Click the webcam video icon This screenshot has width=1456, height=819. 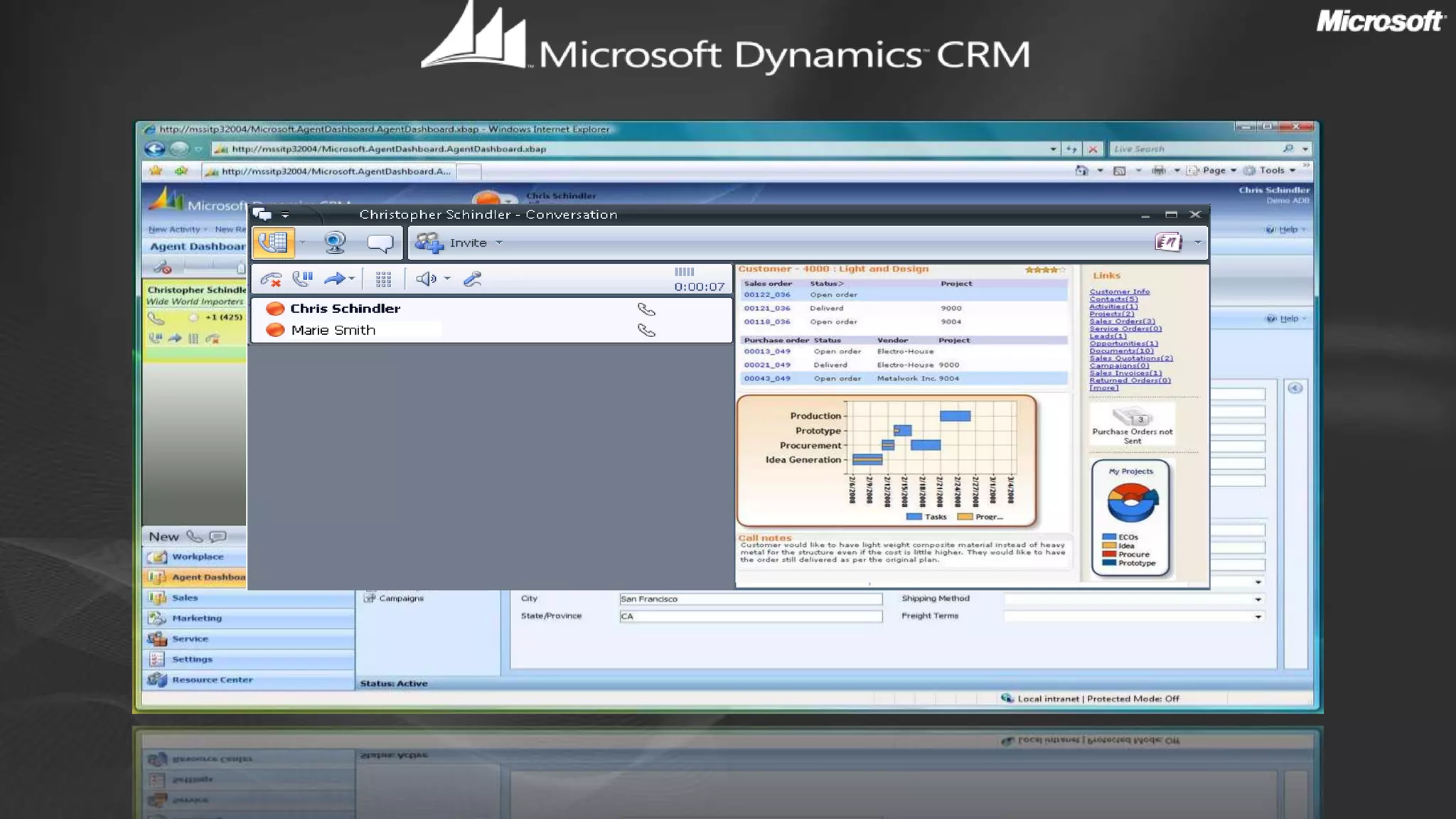coord(335,242)
